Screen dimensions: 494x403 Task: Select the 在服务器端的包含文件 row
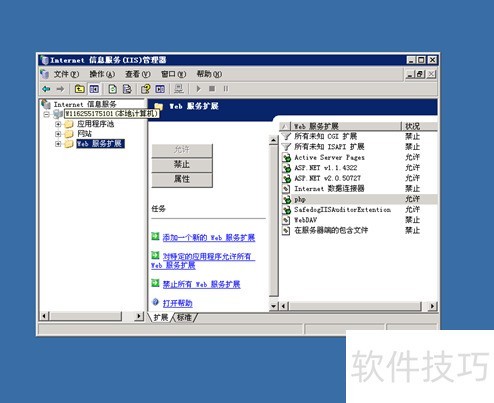pos(359,230)
